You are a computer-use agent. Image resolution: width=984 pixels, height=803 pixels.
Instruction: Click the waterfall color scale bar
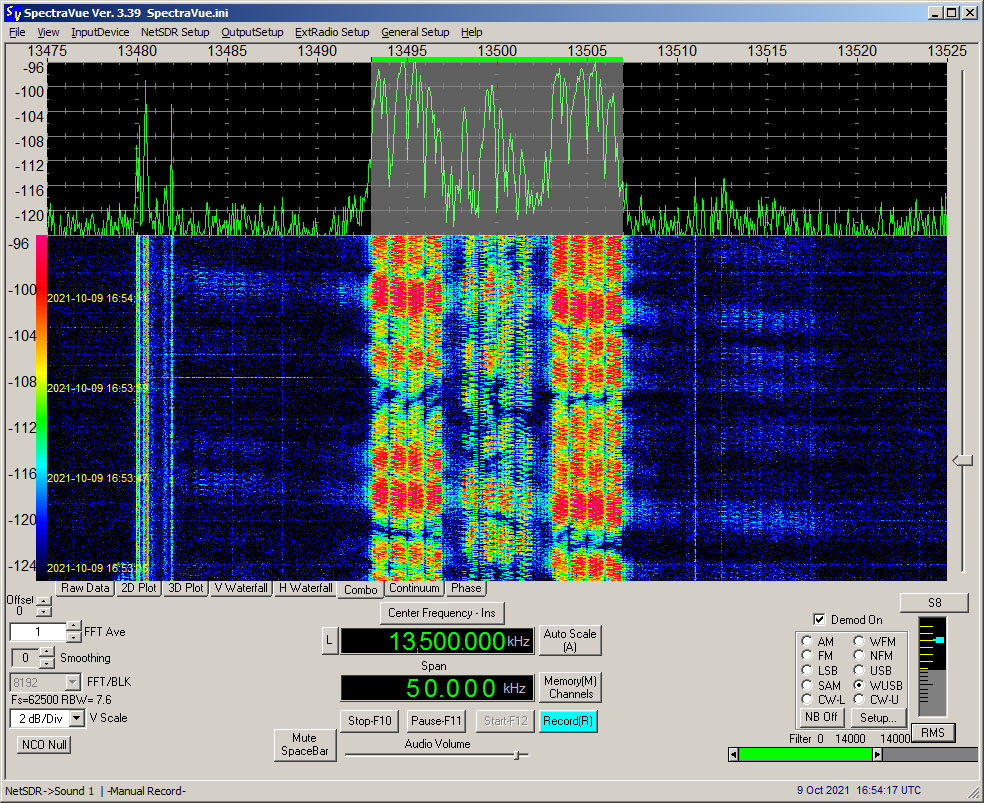point(41,407)
